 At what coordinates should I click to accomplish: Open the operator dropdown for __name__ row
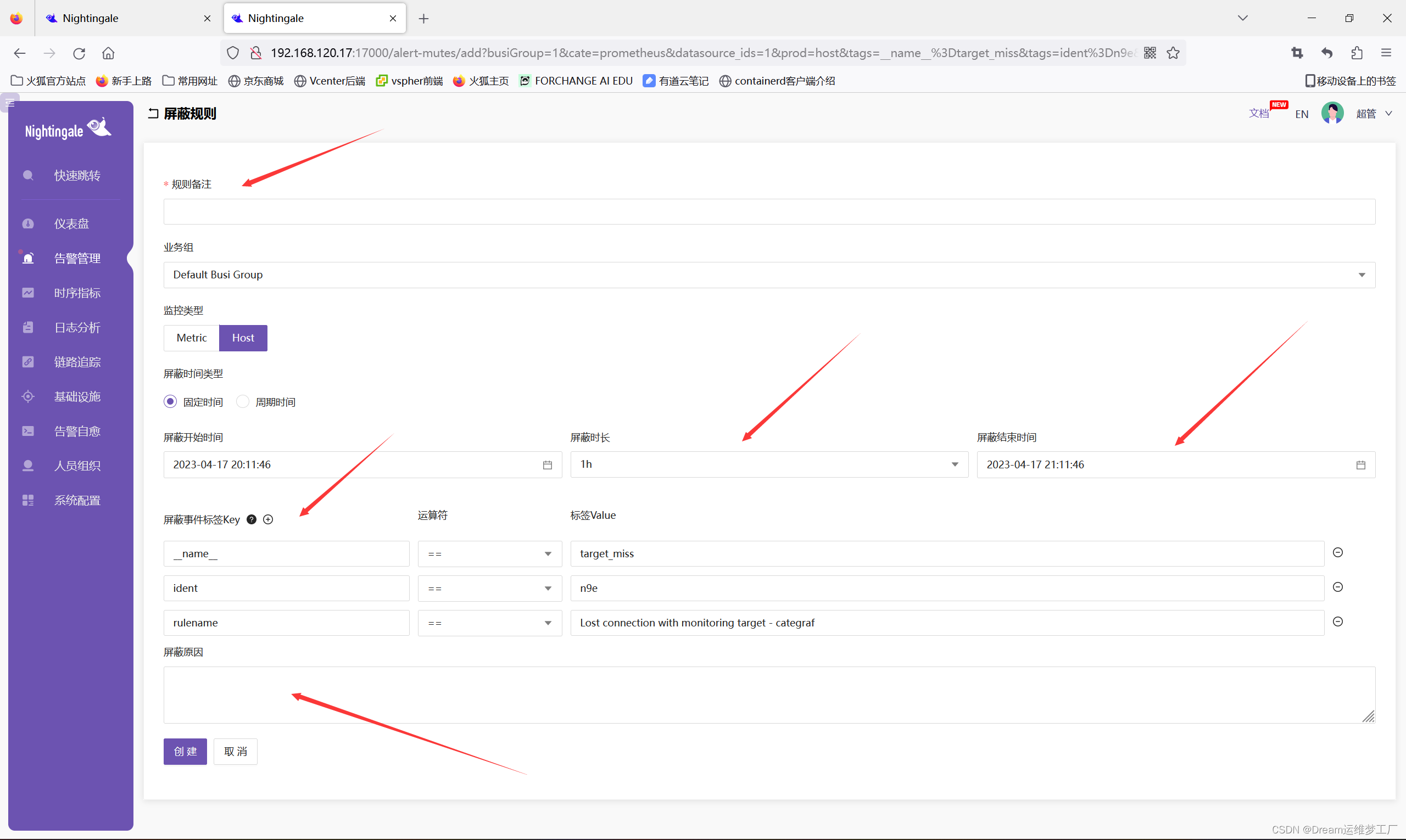click(x=489, y=553)
